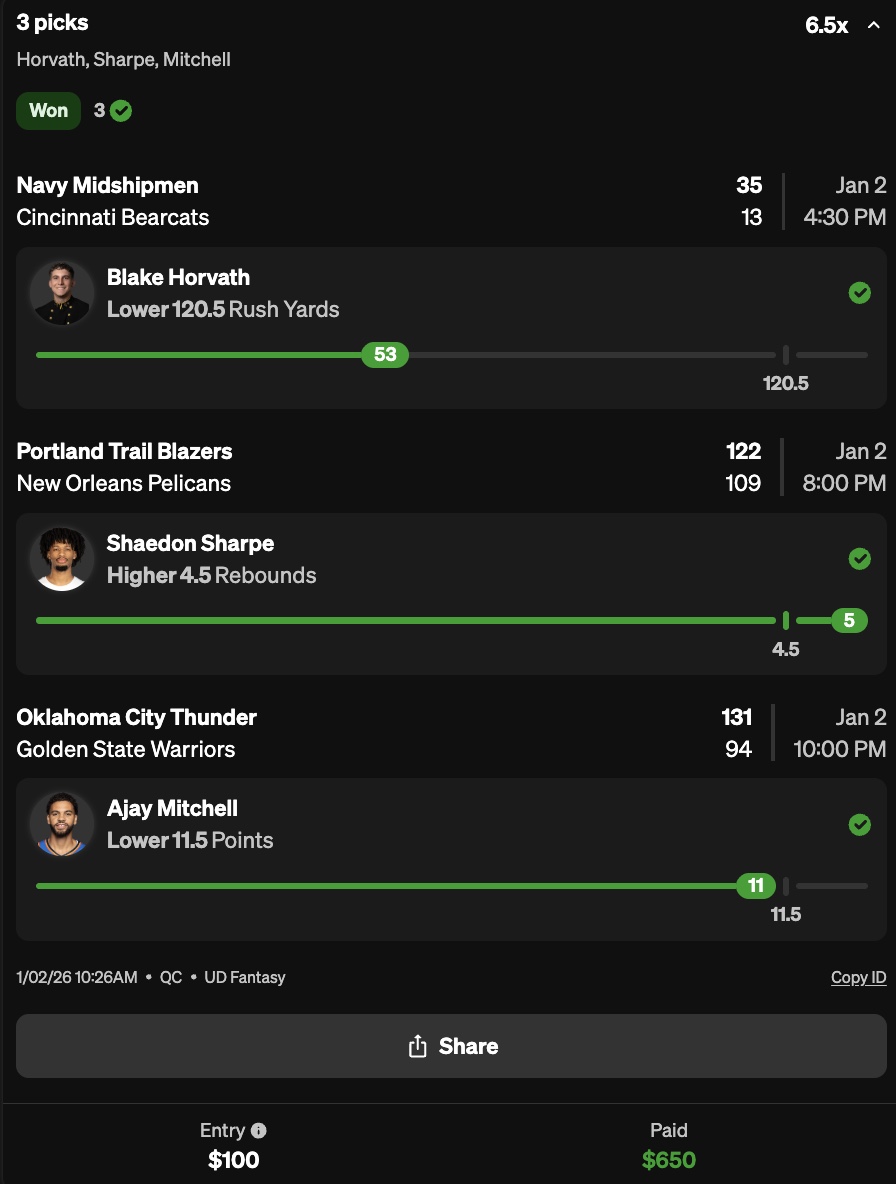
Task: Click green checkmark on Sharpe pick
Action: pos(859,559)
